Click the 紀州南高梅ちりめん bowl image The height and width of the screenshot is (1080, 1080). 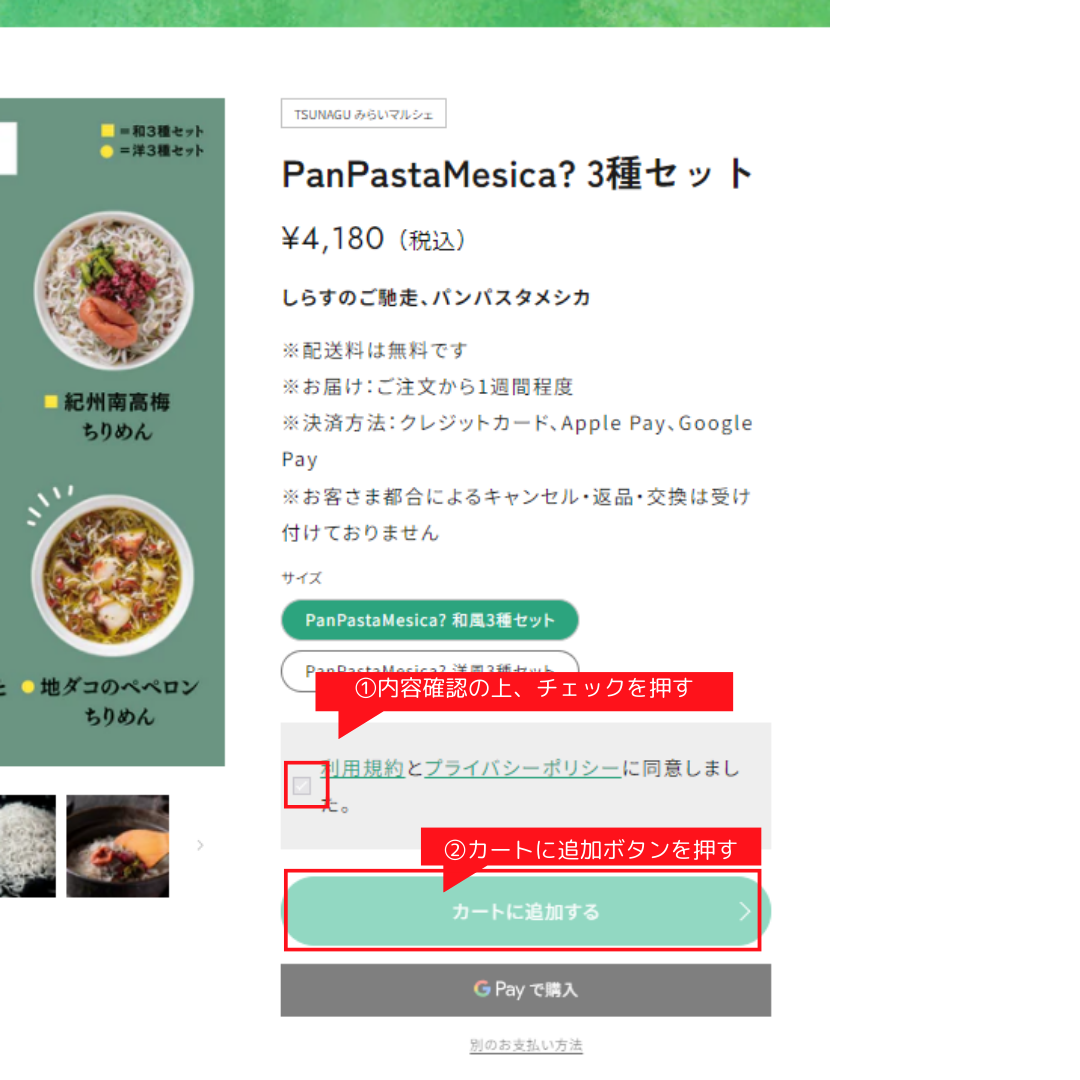(114, 291)
